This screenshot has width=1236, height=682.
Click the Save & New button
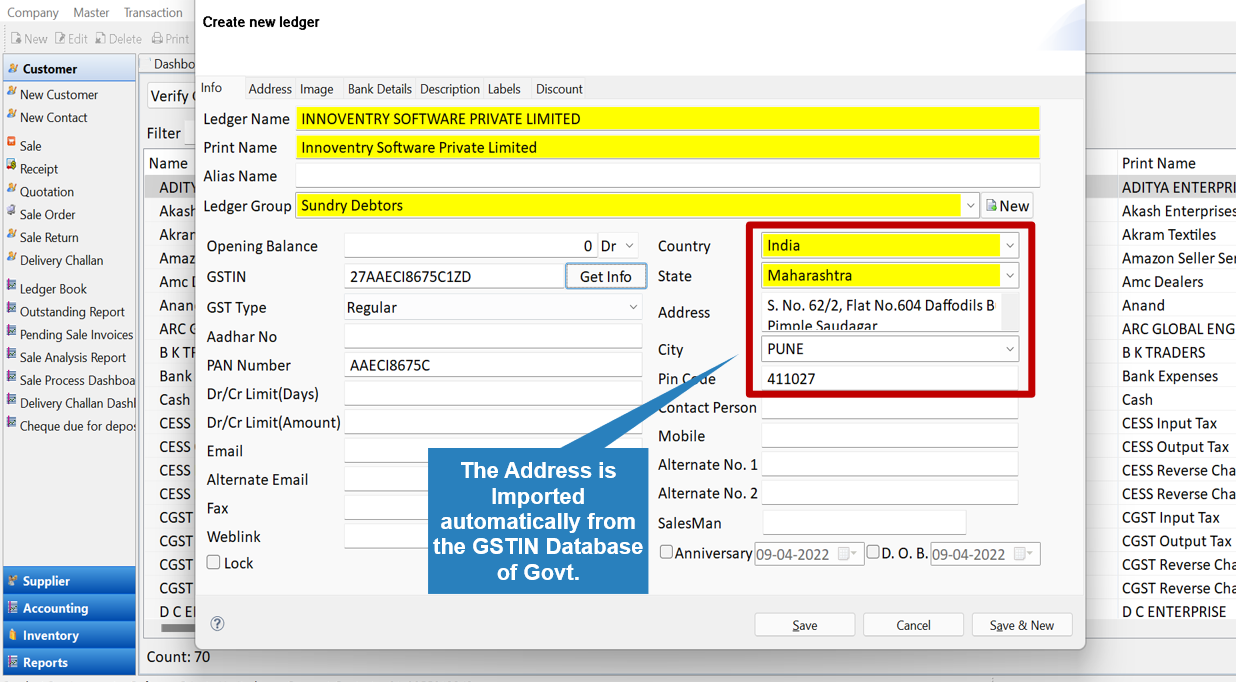tap(1022, 625)
